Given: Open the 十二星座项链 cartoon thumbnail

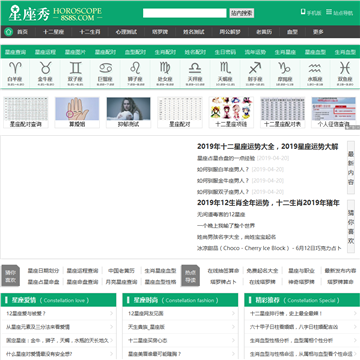Looking at the screenshot, I should [231, 112].
